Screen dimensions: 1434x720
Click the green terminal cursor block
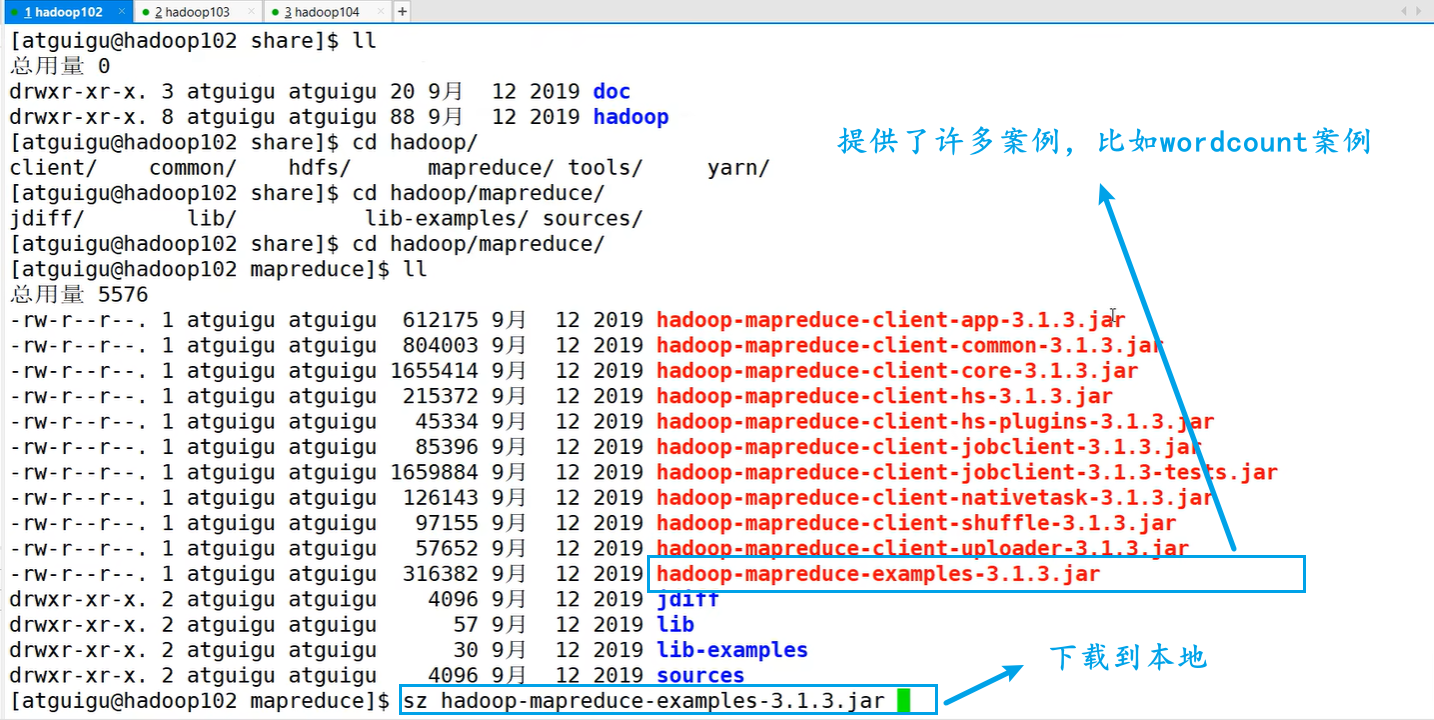click(x=904, y=701)
